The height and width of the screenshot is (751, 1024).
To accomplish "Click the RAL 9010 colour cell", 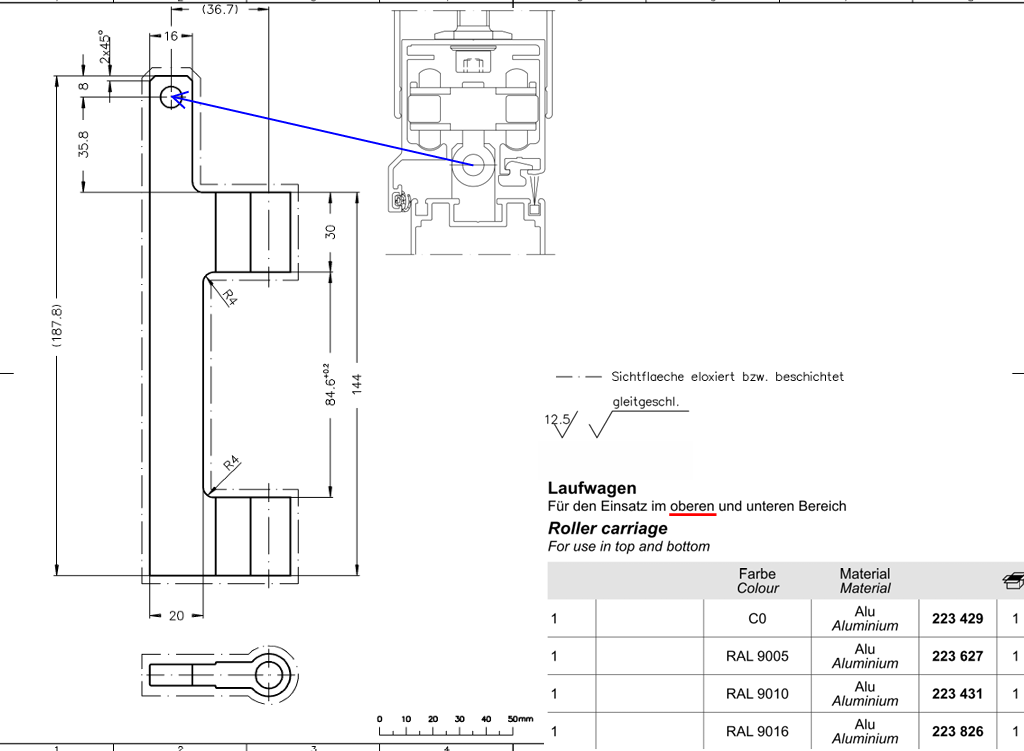I will click(x=757, y=694).
